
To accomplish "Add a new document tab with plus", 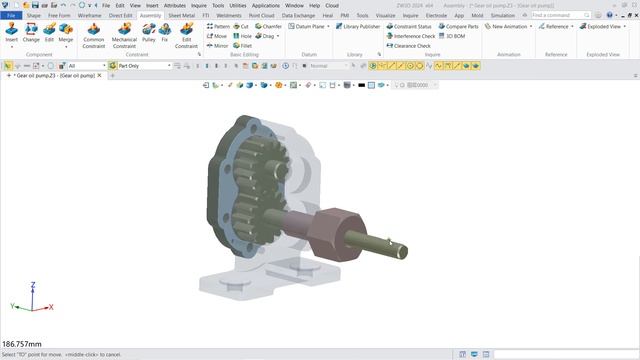I will pos(113,76).
